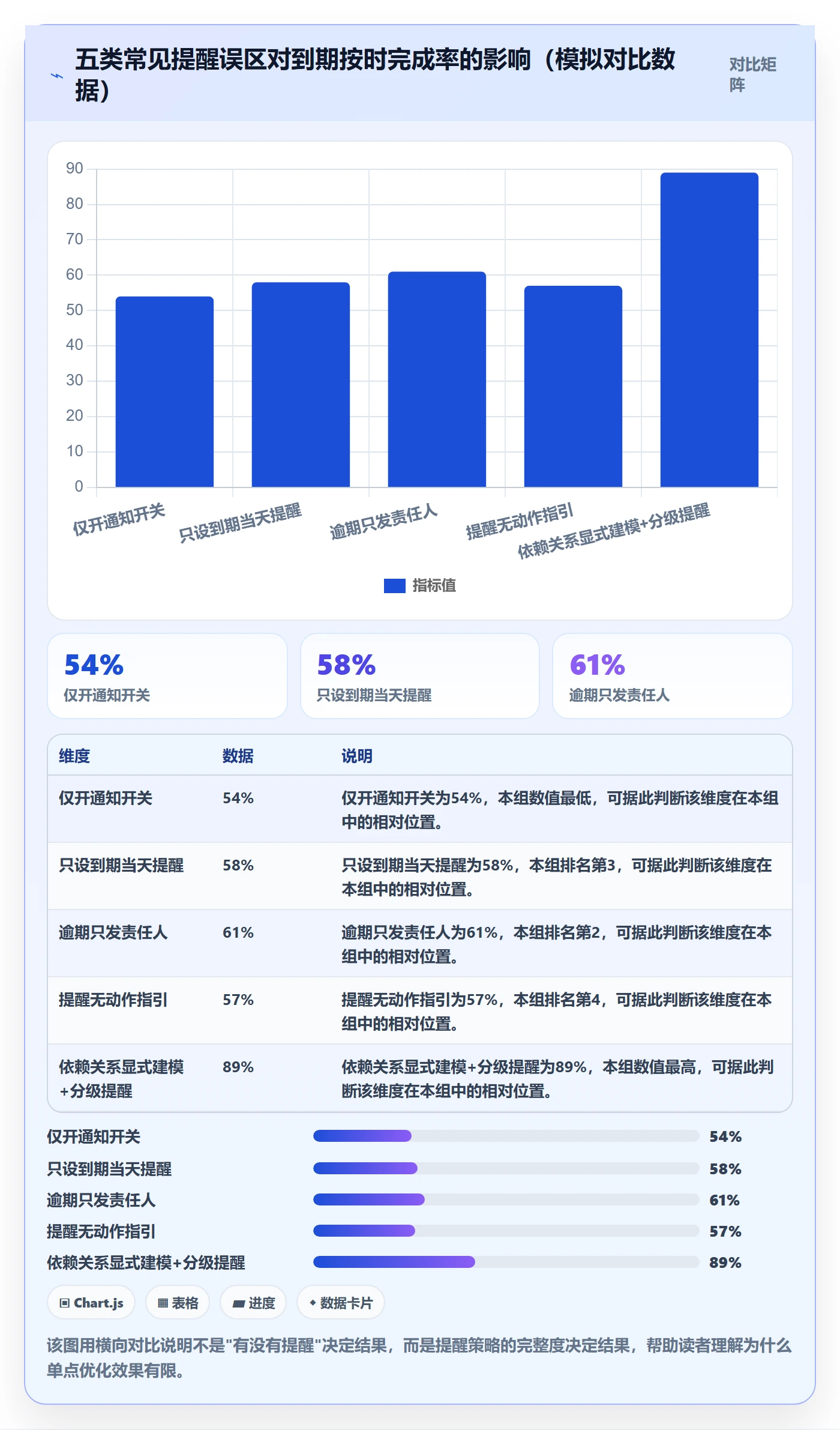Image resolution: width=840 pixels, height=1430 pixels.
Task: Click the tallest bar 依赖关系显式建模+分级提醒
Action: pyautogui.click(x=709, y=330)
